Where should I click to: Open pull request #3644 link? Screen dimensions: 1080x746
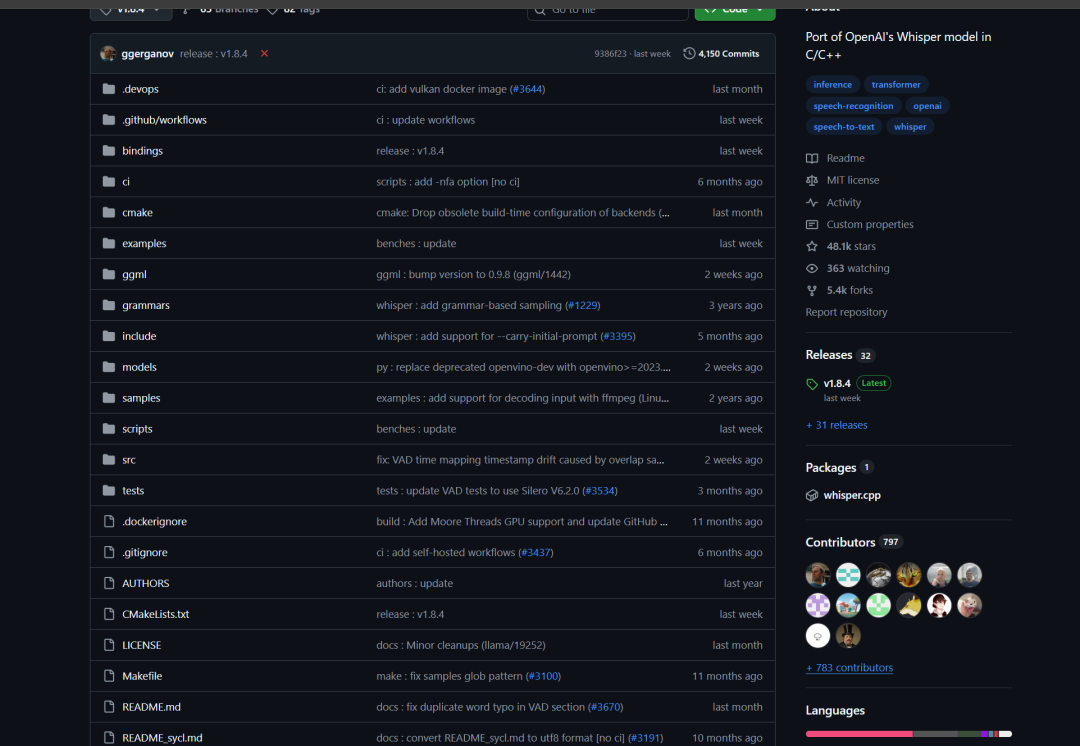[x=527, y=89]
